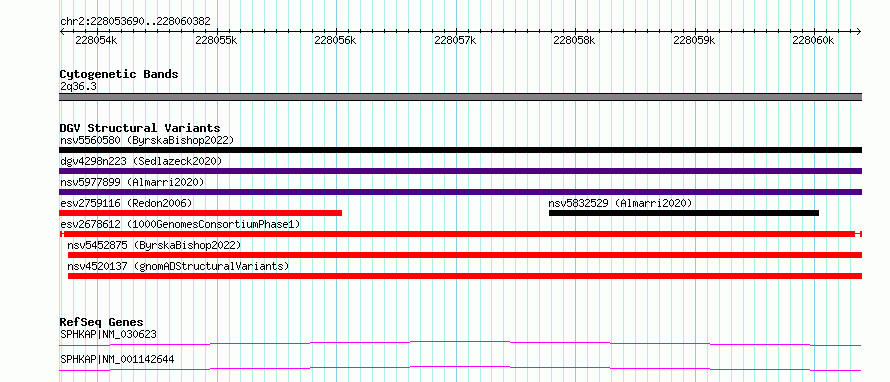Click the 228055k ruler tick label
This screenshot has width=890, height=382.
[216, 40]
